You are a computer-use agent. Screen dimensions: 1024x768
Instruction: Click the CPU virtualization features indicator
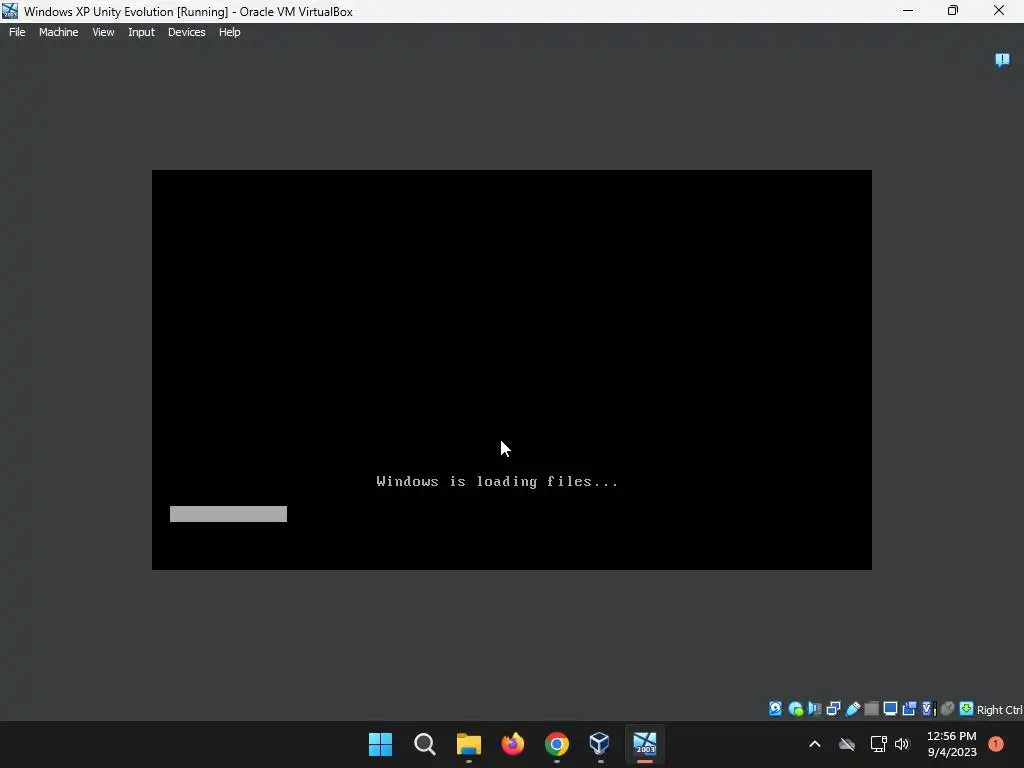pyautogui.click(x=929, y=709)
